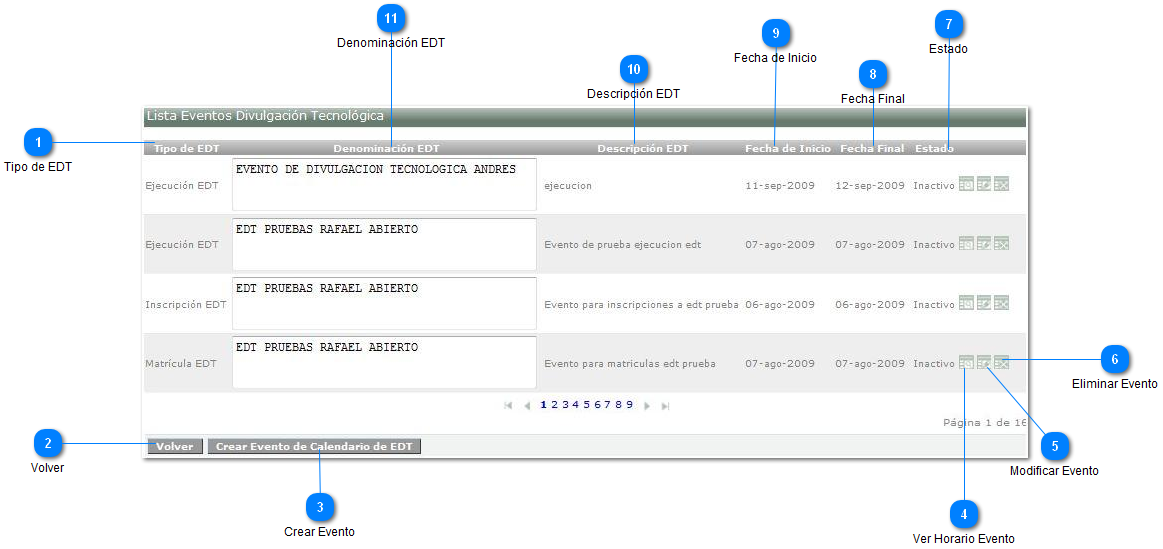This screenshot has height=549, width=1163.
Task: Open page 9 of the list
Action: [x=629, y=404]
